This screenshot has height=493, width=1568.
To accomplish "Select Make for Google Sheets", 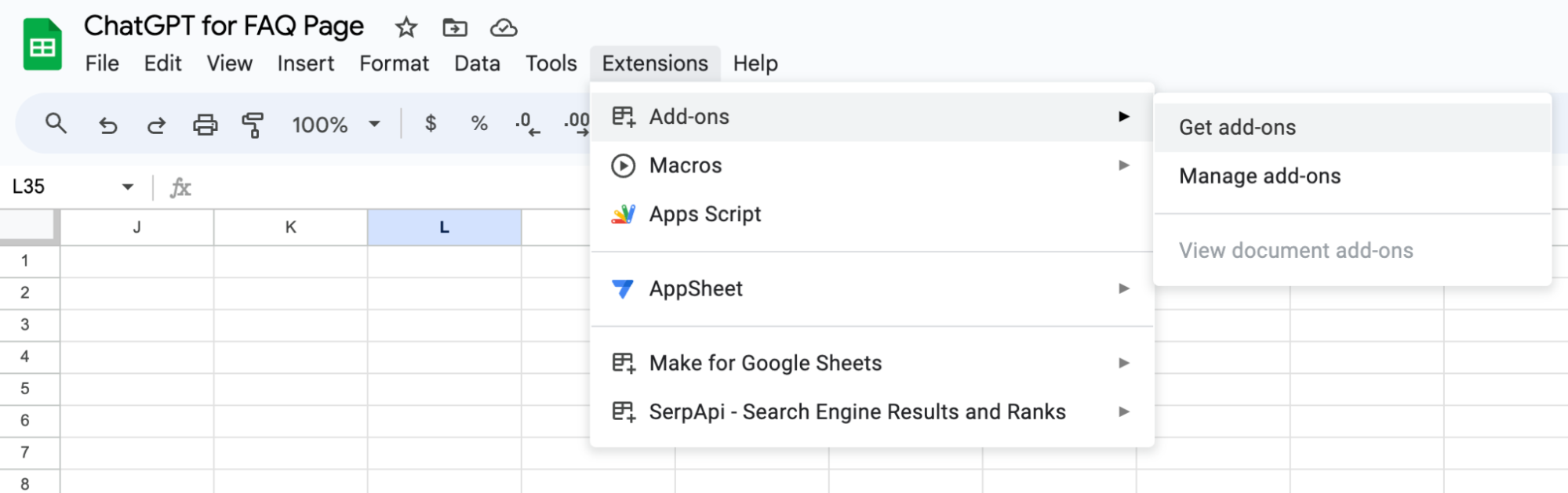I will click(x=871, y=363).
